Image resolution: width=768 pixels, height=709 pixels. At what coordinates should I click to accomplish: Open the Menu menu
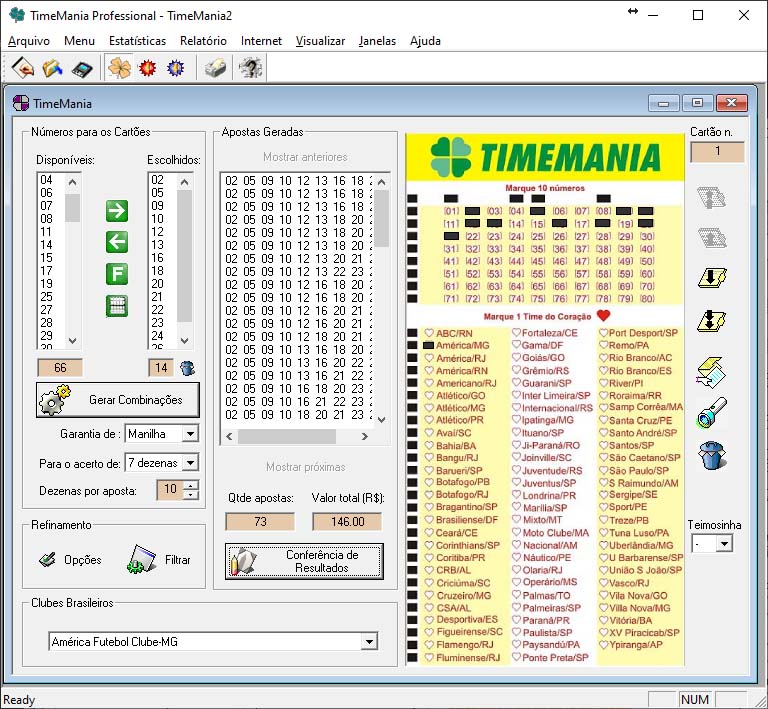pos(79,41)
